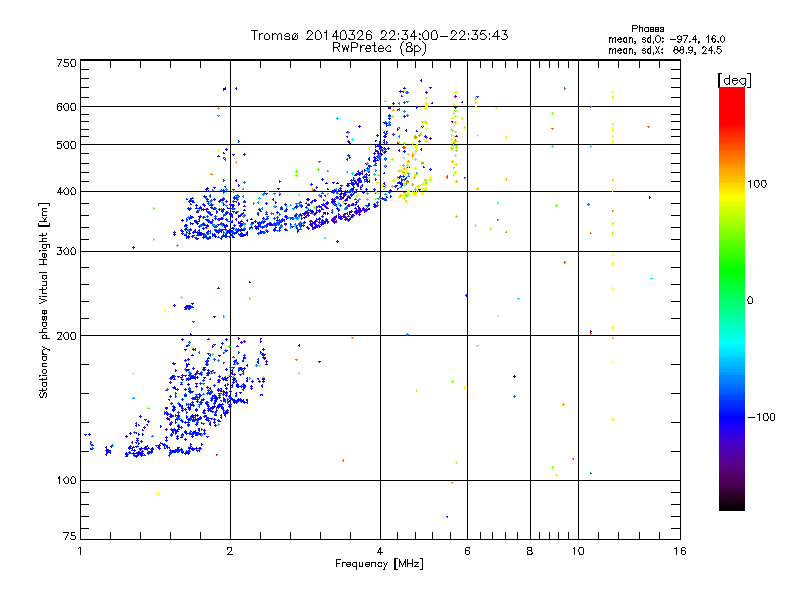Click the '100' y-axis tick label
Screen dimensions: 800x600
tap(66, 481)
